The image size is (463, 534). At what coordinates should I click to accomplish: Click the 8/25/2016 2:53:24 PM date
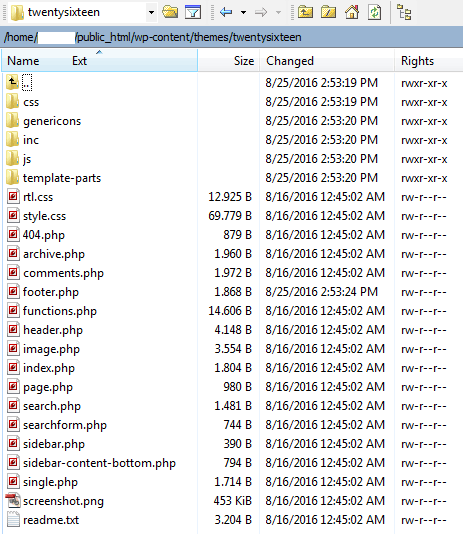322,292
